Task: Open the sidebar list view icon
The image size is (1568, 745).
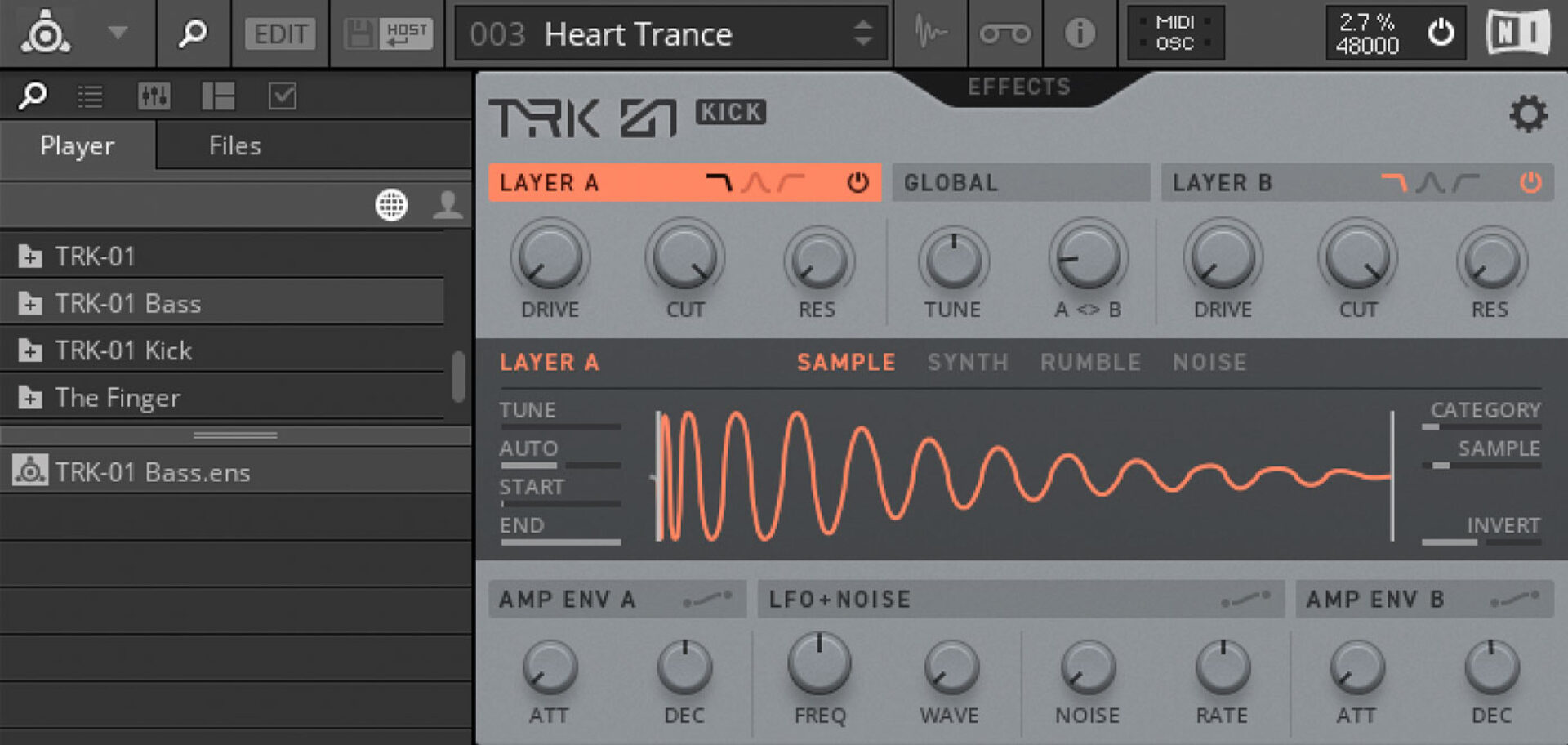Action: 90,96
